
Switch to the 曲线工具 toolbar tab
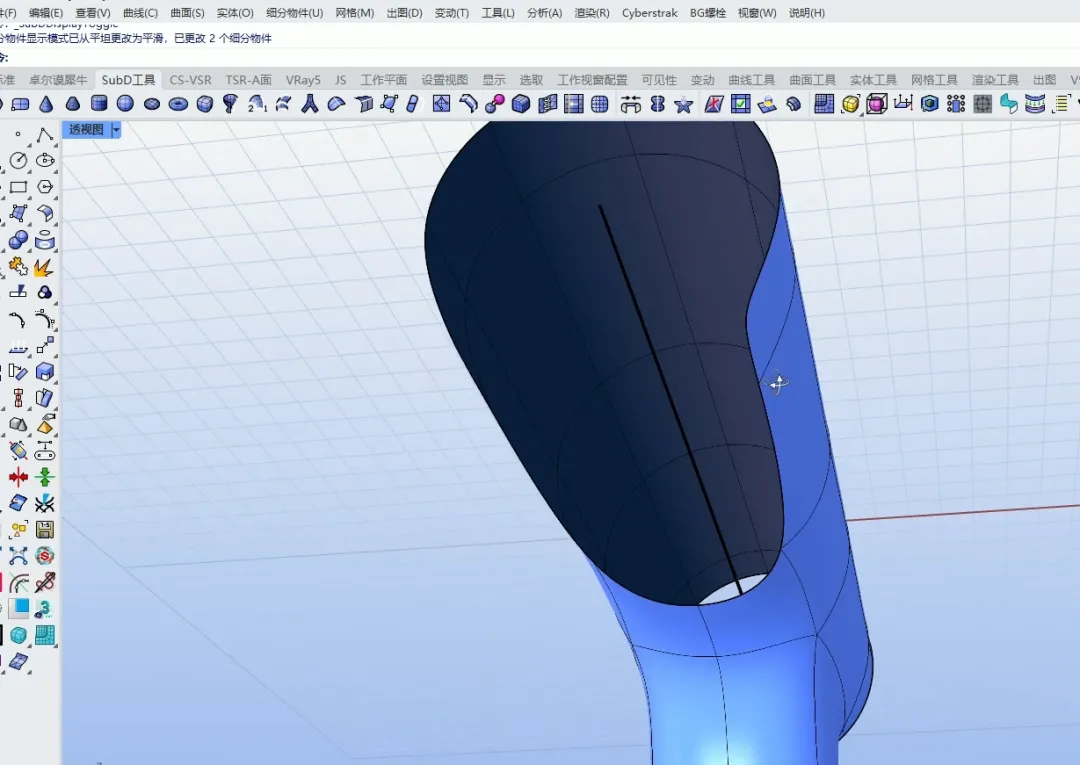click(751, 80)
